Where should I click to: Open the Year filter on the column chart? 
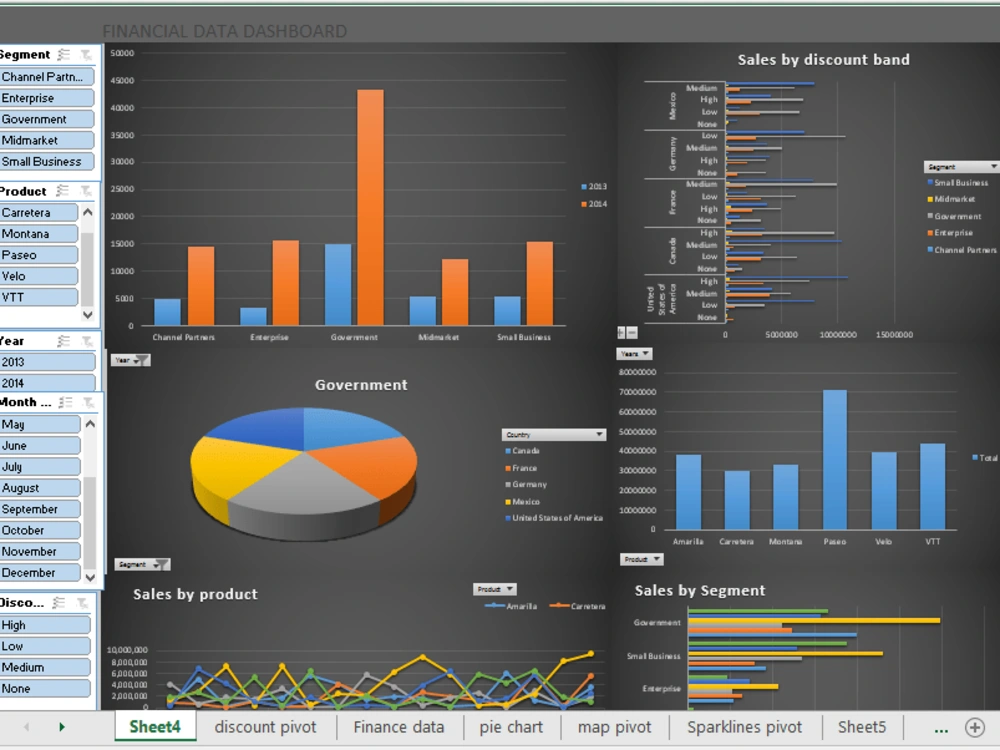click(131, 360)
